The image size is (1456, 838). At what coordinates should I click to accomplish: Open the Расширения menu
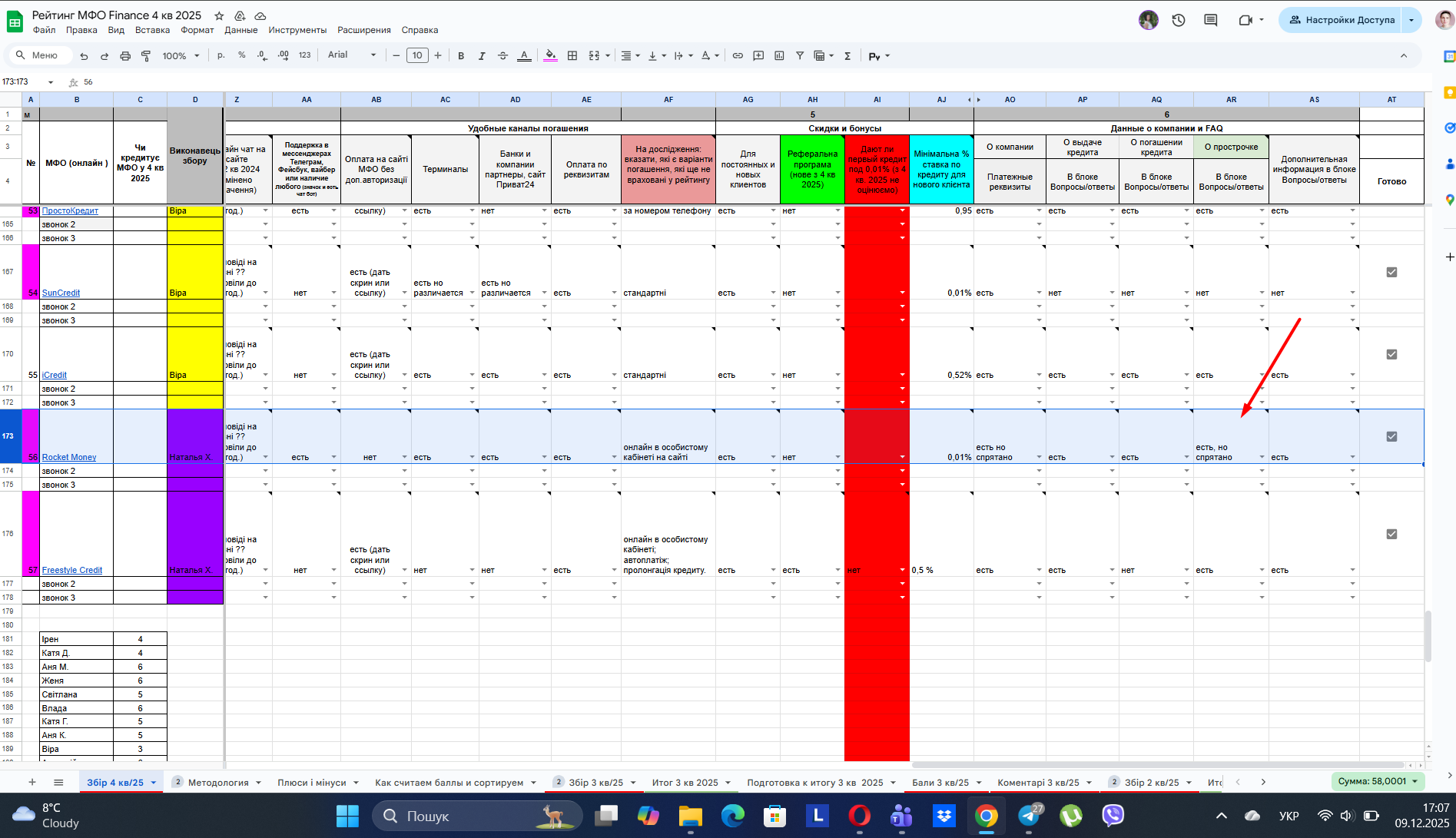tap(364, 30)
